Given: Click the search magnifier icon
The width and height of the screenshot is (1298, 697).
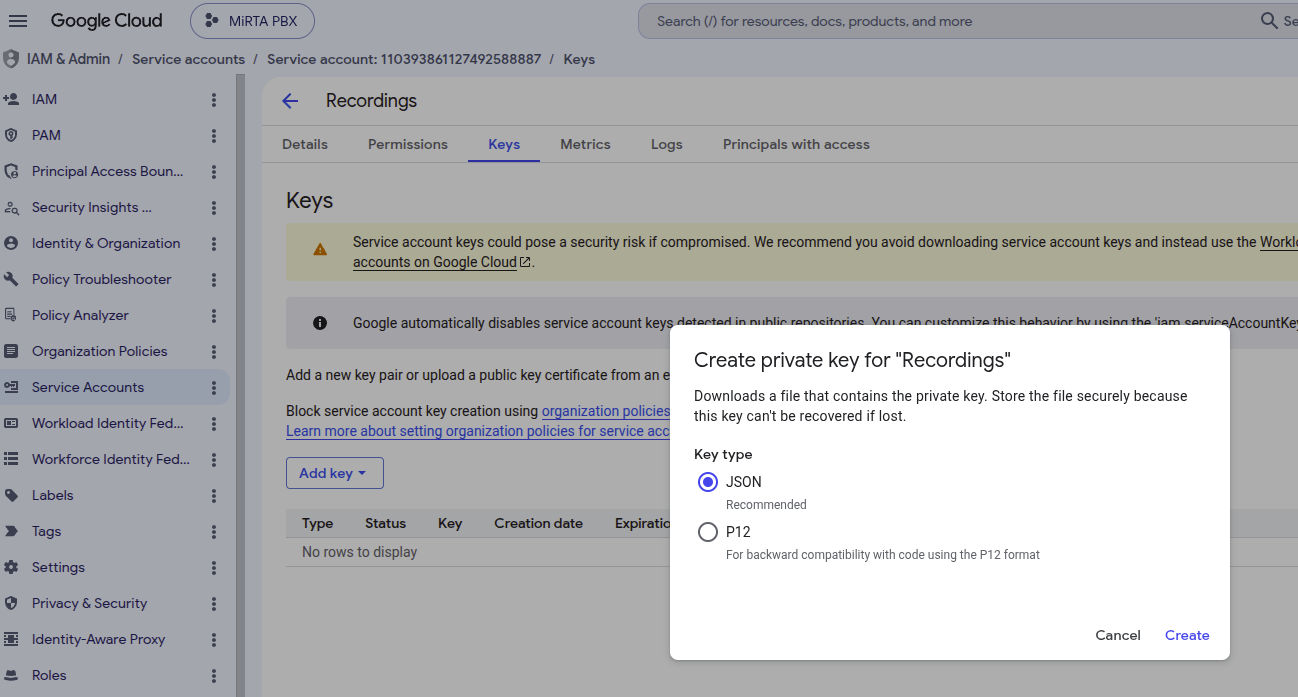Looking at the screenshot, I should tap(1269, 21).
